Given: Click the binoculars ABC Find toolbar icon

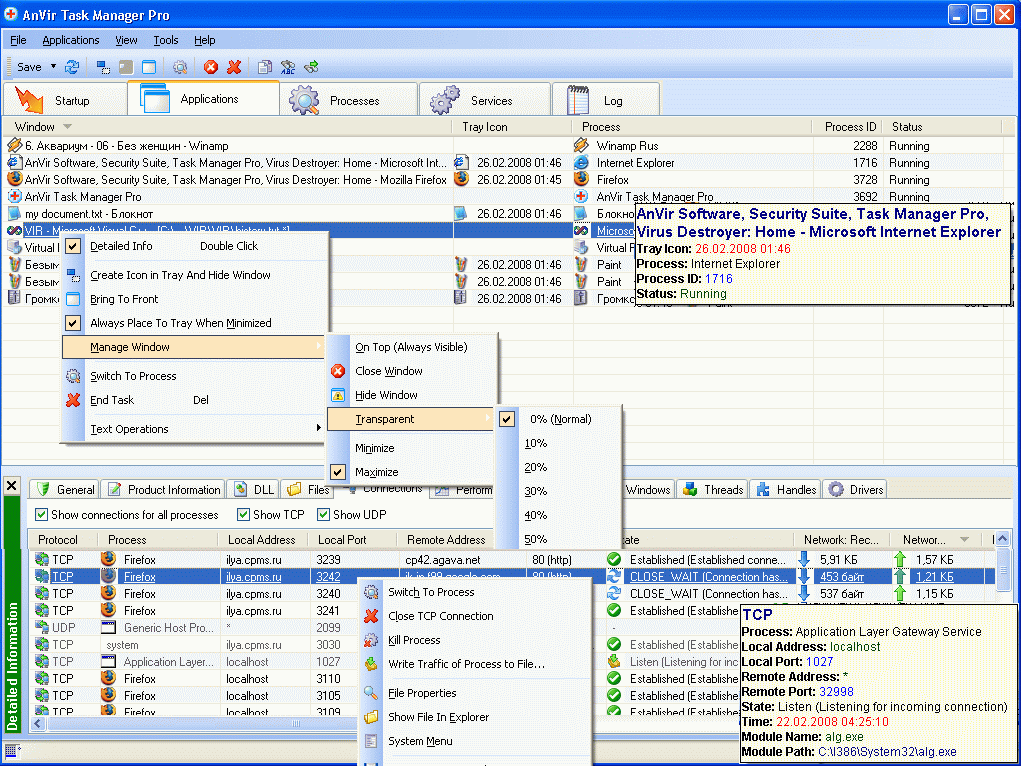Looking at the screenshot, I should 288,66.
